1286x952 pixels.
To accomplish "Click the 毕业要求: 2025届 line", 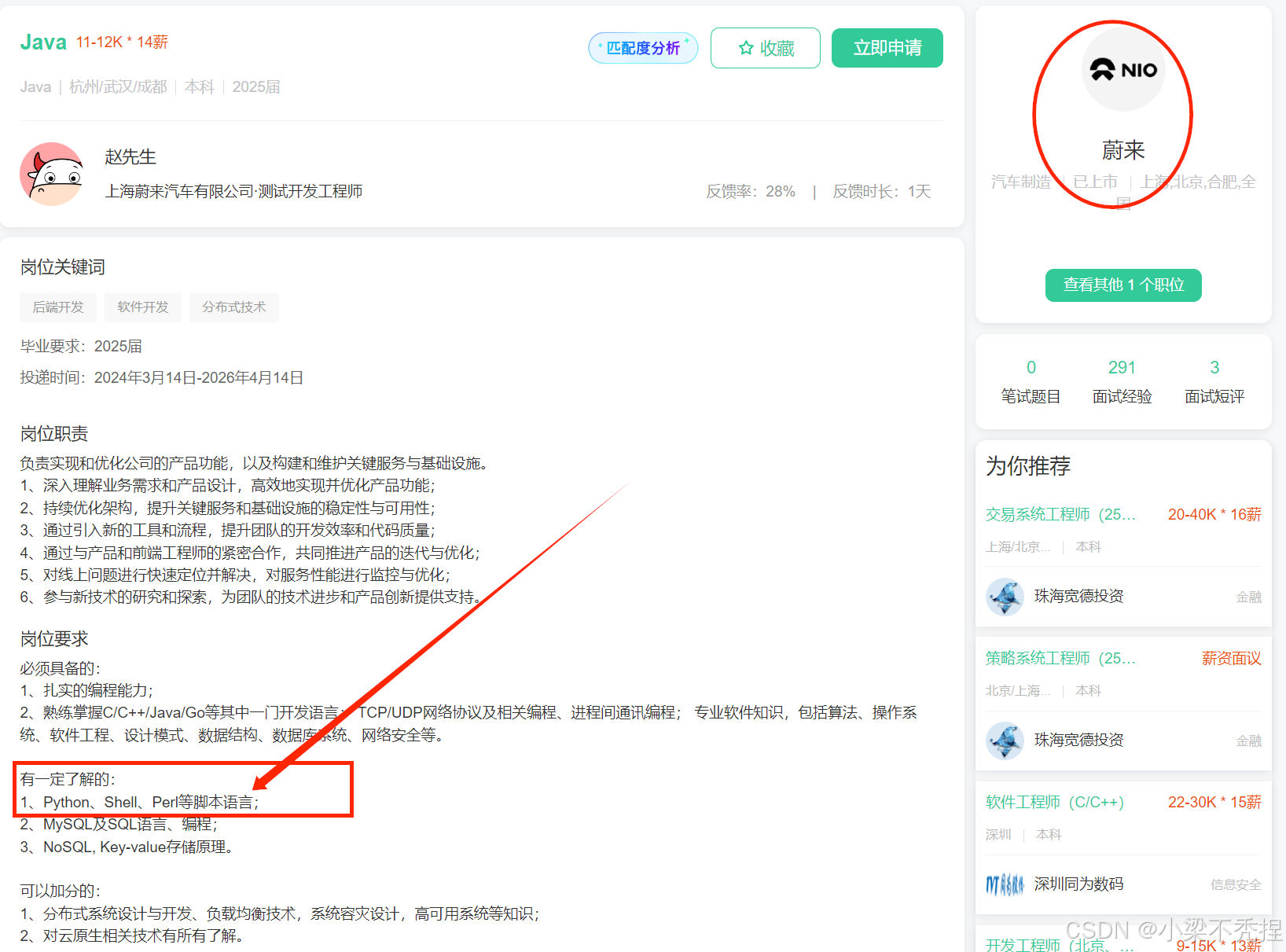I will pos(81,347).
